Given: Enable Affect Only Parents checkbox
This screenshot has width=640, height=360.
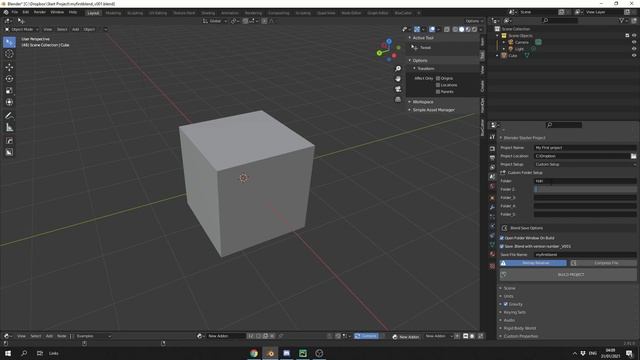Looking at the screenshot, I should pyautogui.click(x=438, y=92).
